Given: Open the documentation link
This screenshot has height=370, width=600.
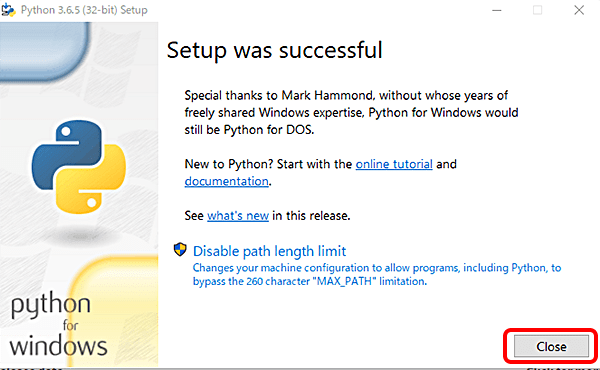Looking at the screenshot, I should click(x=227, y=181).
